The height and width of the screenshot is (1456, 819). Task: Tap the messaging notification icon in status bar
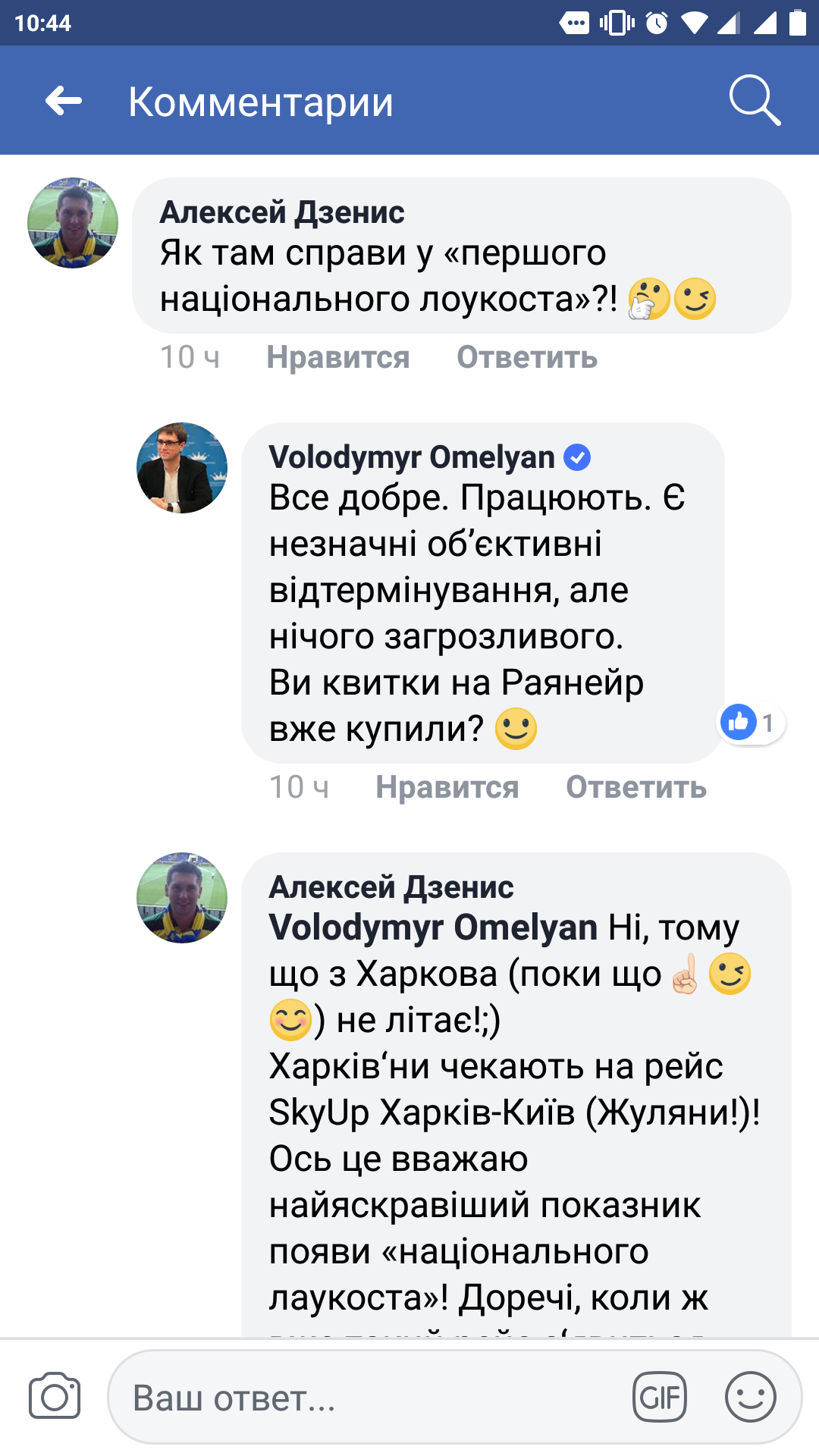[x=574, y=23]
